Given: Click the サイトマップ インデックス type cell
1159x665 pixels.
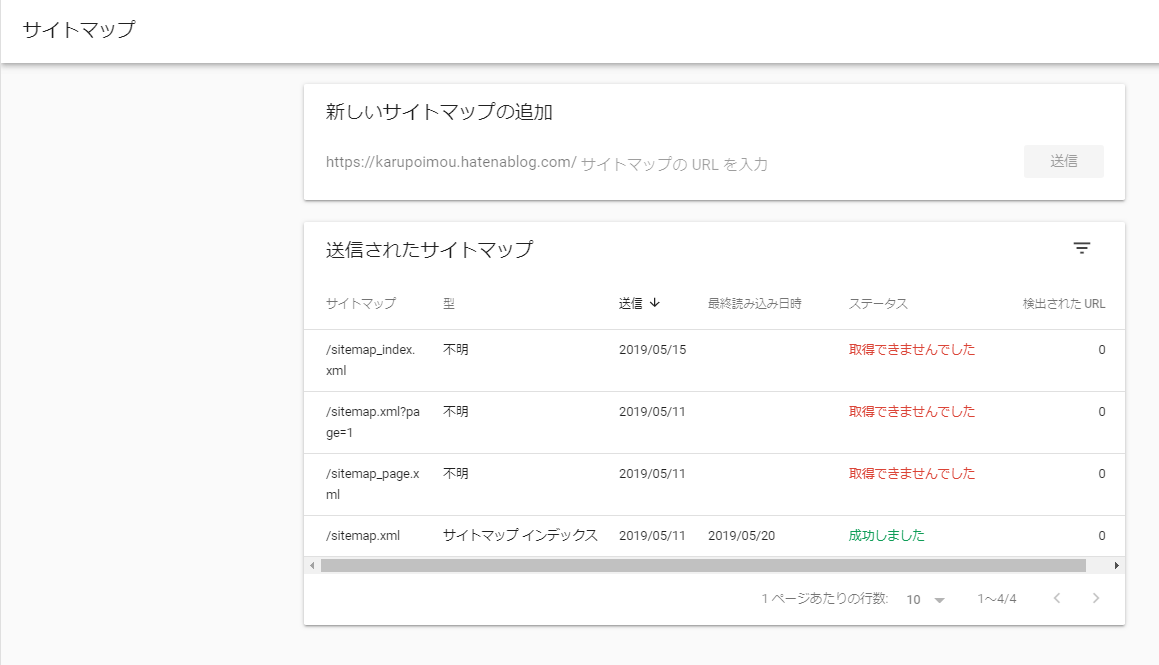Looking at the screenshot, I should (520, 536).
